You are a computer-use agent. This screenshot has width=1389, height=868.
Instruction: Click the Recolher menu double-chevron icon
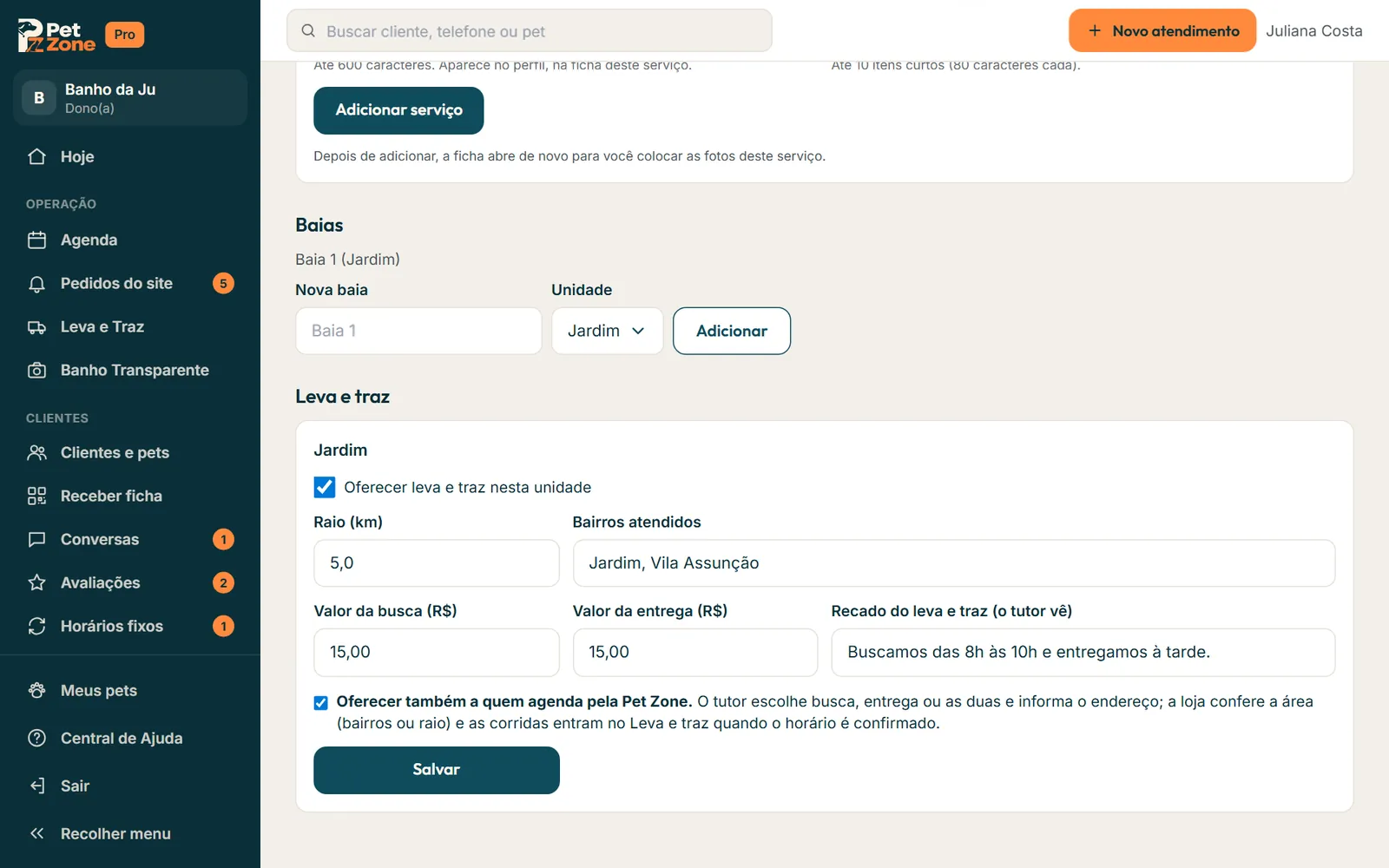pos(36,834)
